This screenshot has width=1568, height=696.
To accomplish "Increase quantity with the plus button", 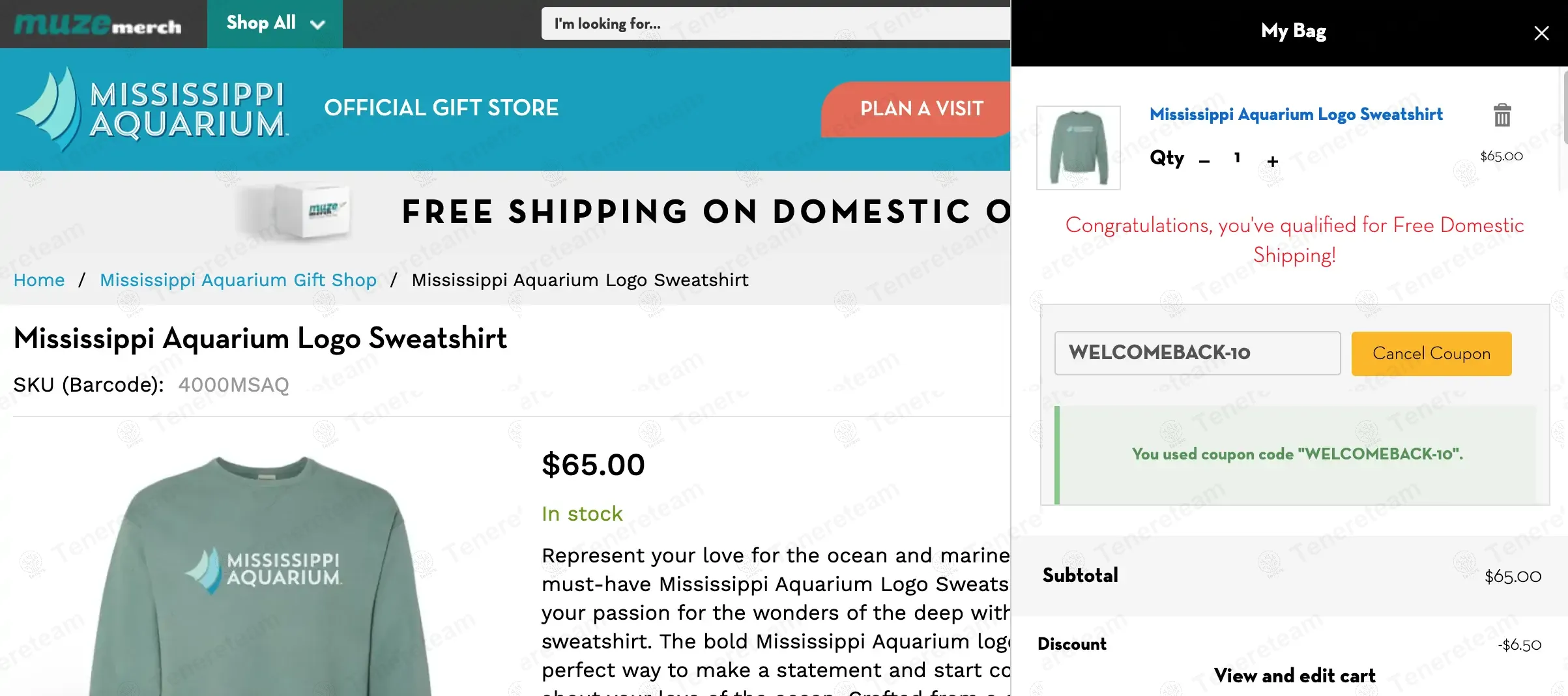I will pyautogui.click(x=1273, y=161).
